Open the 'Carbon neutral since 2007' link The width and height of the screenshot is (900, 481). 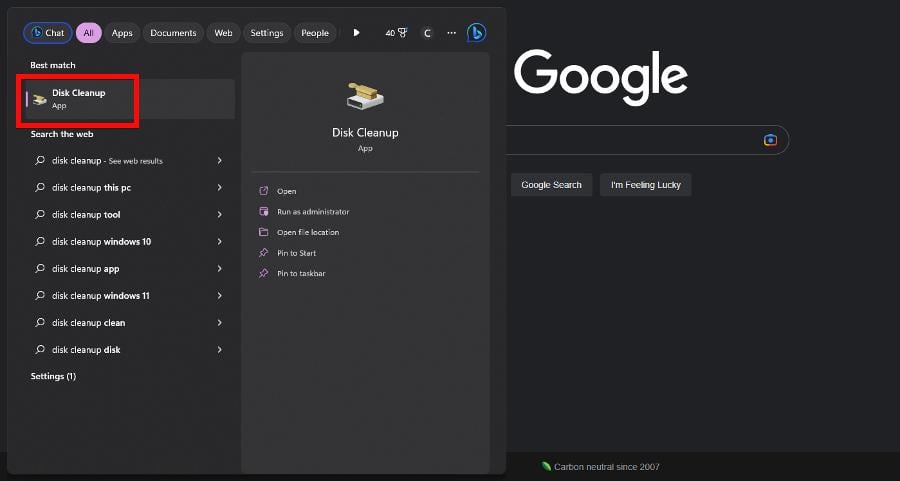[x=607, y=467]
